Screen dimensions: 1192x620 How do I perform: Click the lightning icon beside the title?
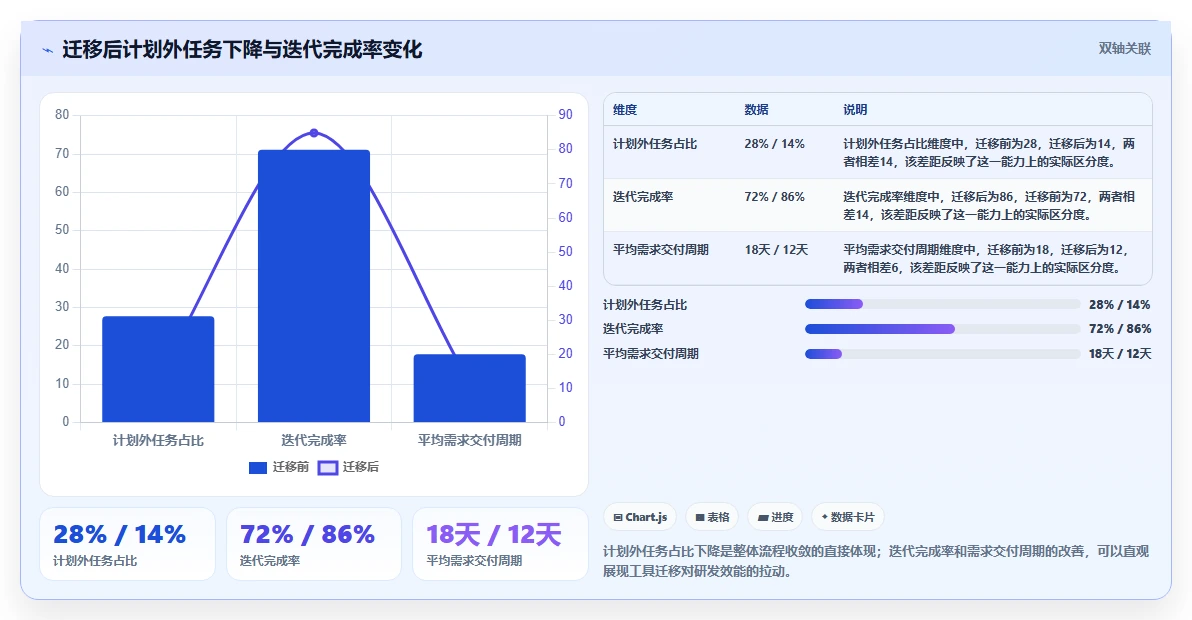(48, 51)
